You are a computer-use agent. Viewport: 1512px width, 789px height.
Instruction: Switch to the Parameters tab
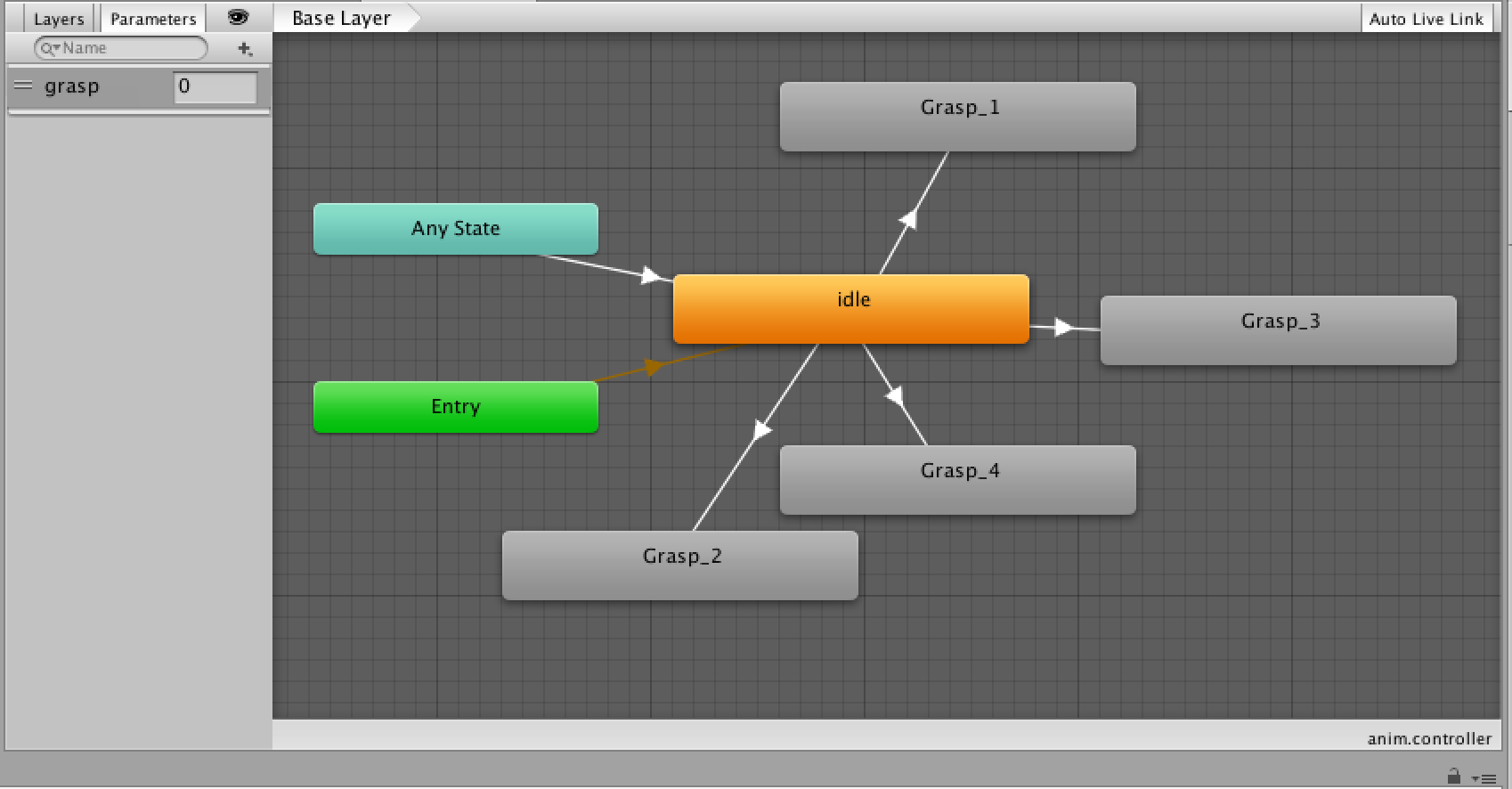coord(153,19)
